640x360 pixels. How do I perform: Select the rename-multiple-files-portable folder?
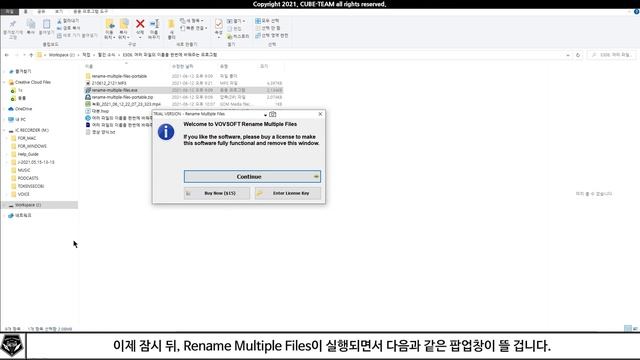[116, 76]
